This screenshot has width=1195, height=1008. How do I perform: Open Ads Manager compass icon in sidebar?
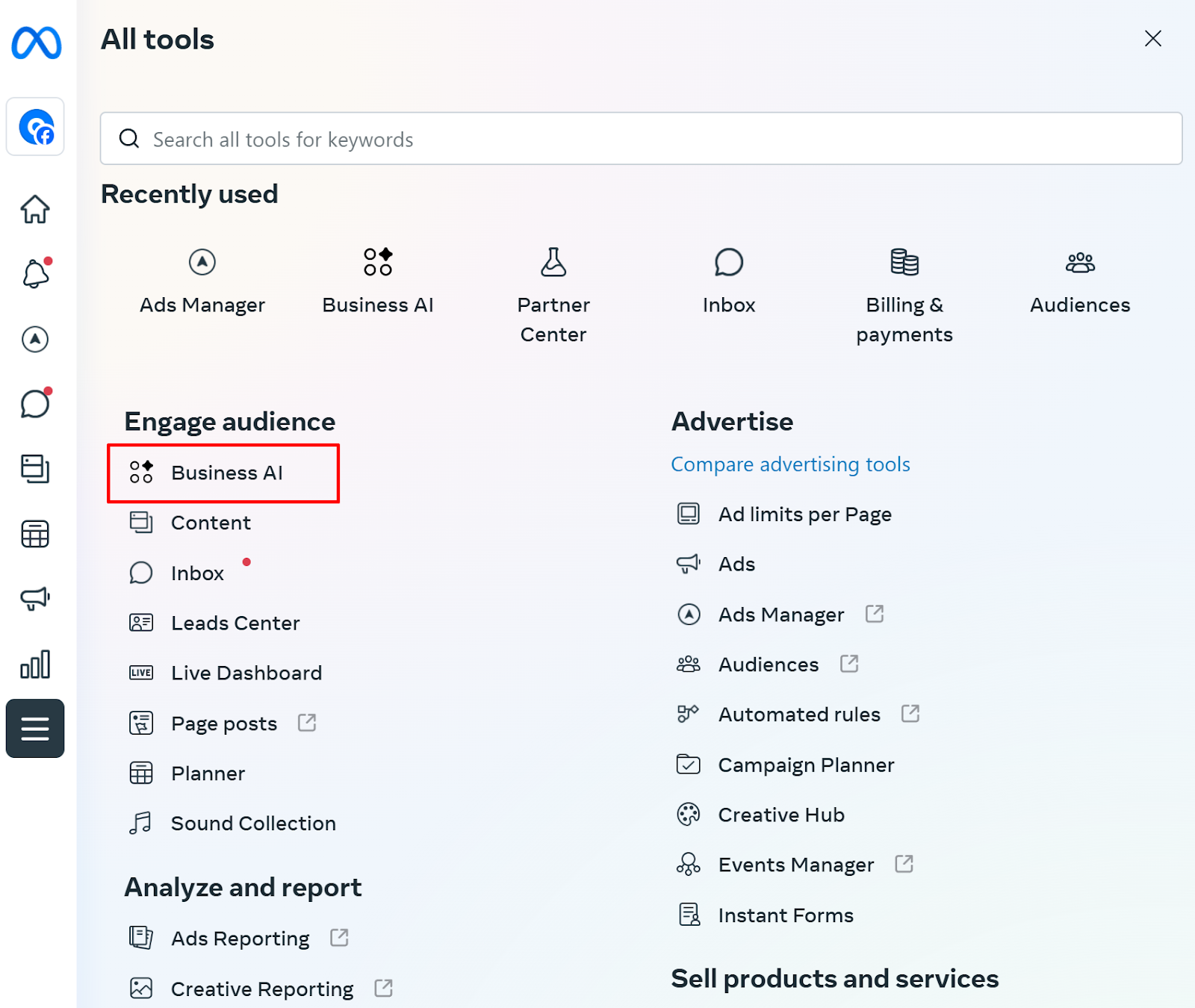click(35, 339)
